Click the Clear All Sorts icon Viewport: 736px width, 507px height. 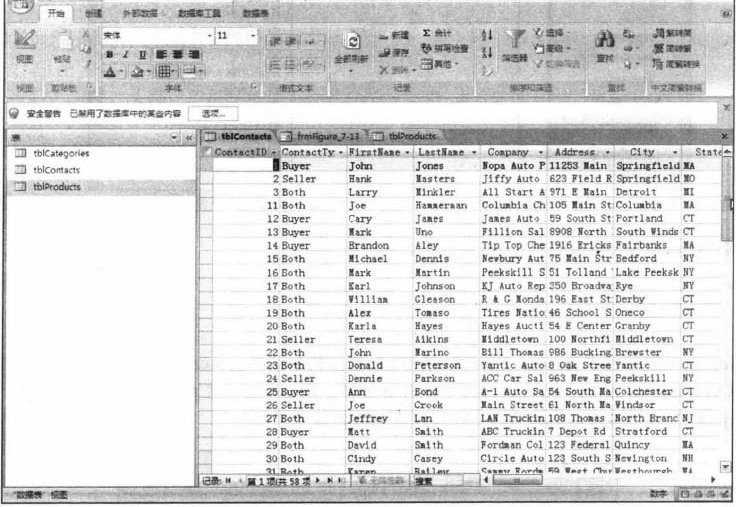[x=487, y=71]
